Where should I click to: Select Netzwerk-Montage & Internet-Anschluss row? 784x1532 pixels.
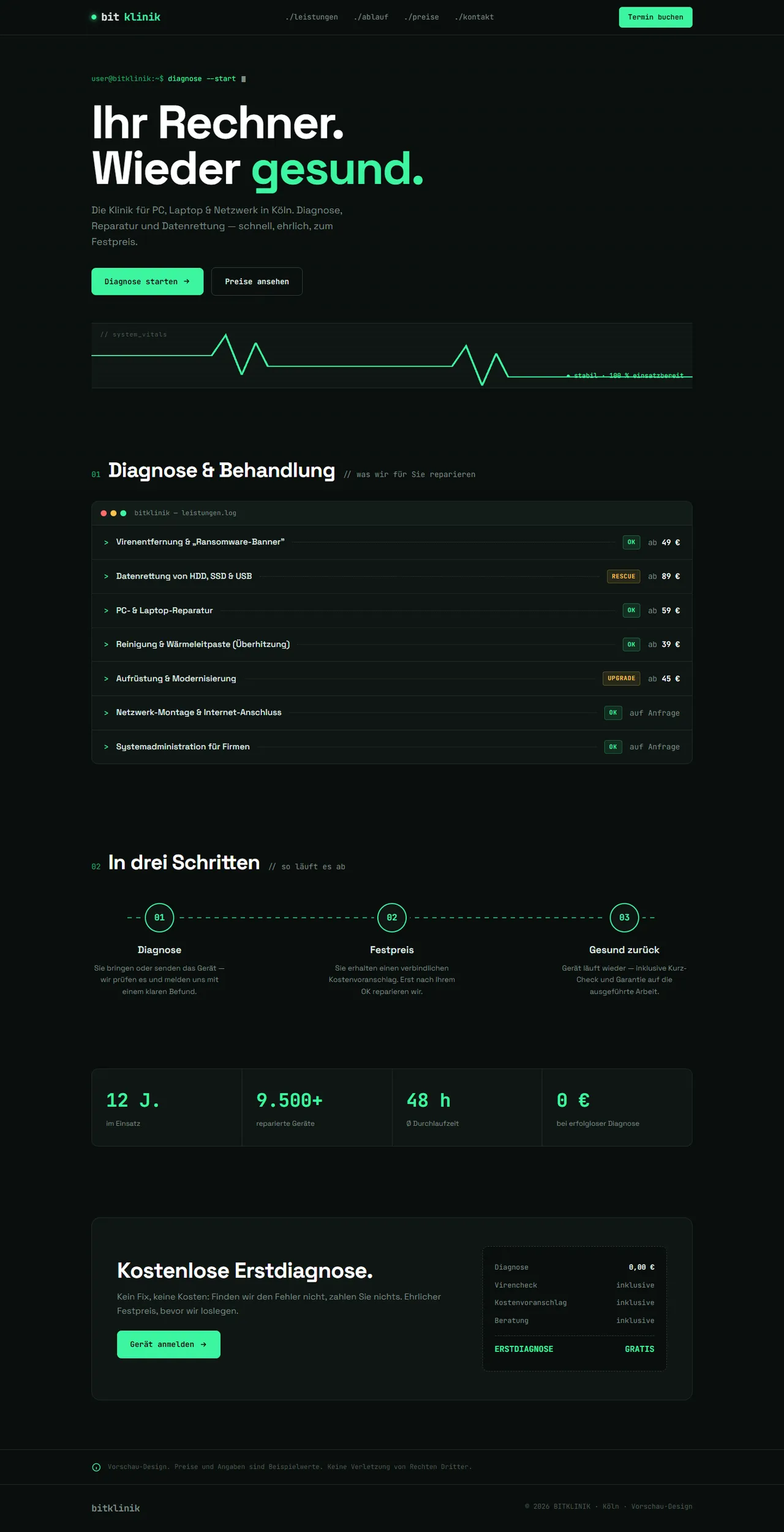coord(392,713)
